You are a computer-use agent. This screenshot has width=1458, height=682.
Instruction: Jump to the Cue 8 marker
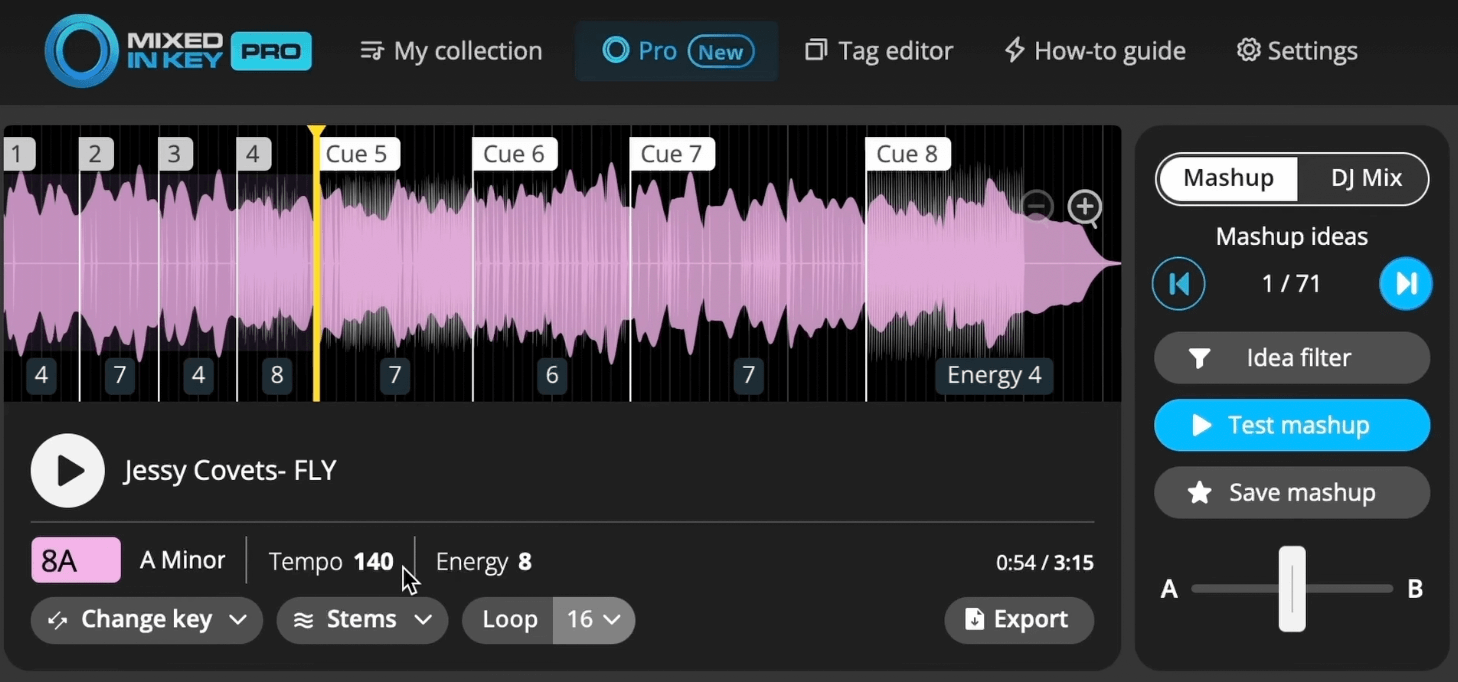point(908,154)
